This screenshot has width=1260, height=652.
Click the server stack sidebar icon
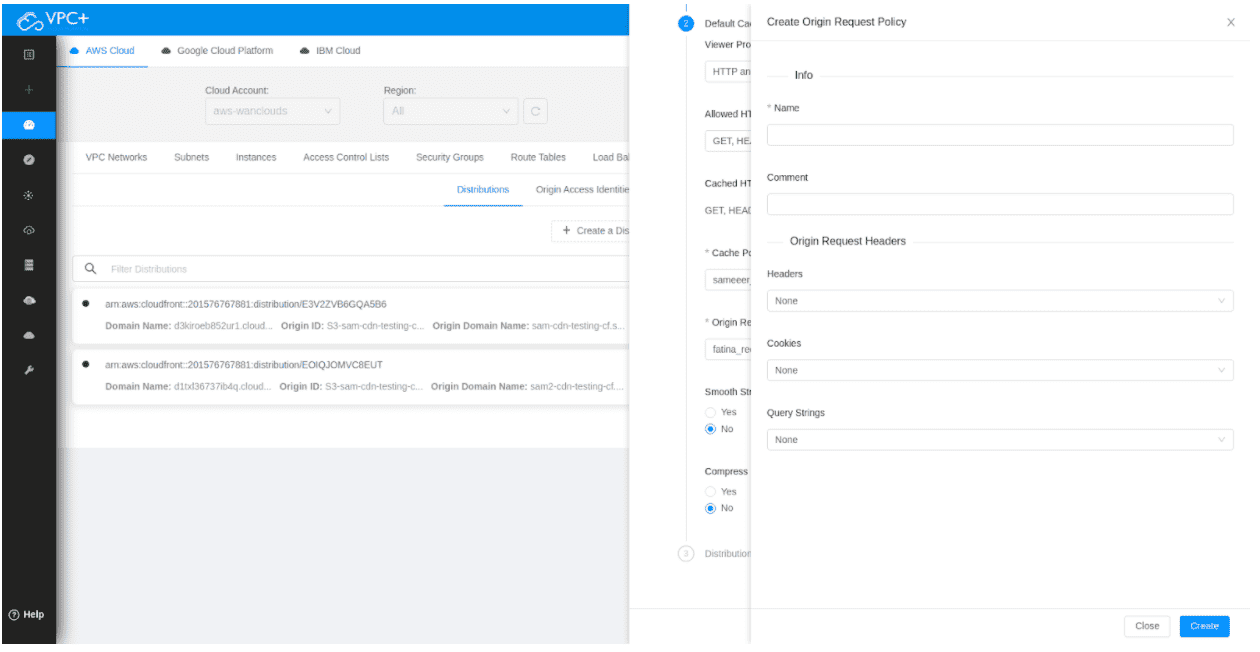coord(29,265)
